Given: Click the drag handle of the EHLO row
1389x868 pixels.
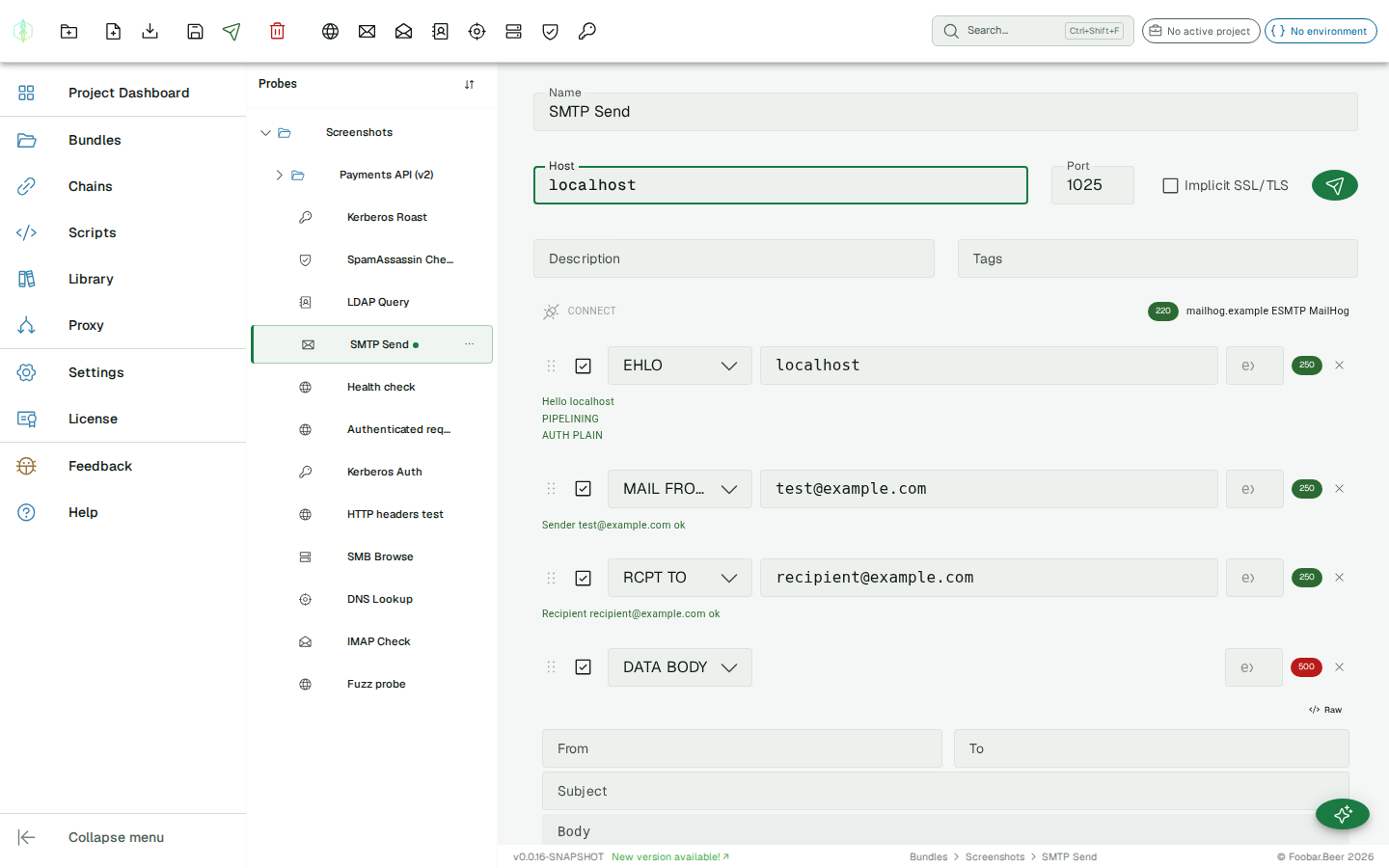Looking at the screenshot, I should [552, 366].
